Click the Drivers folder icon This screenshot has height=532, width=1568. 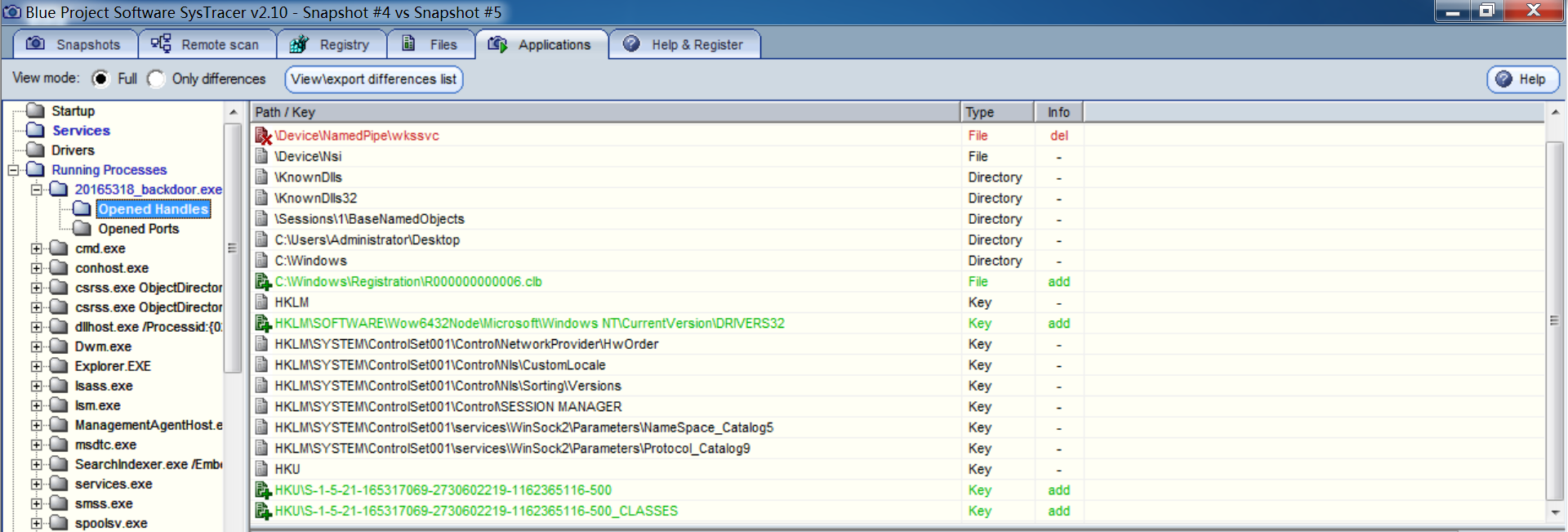[x=35, y=150]
